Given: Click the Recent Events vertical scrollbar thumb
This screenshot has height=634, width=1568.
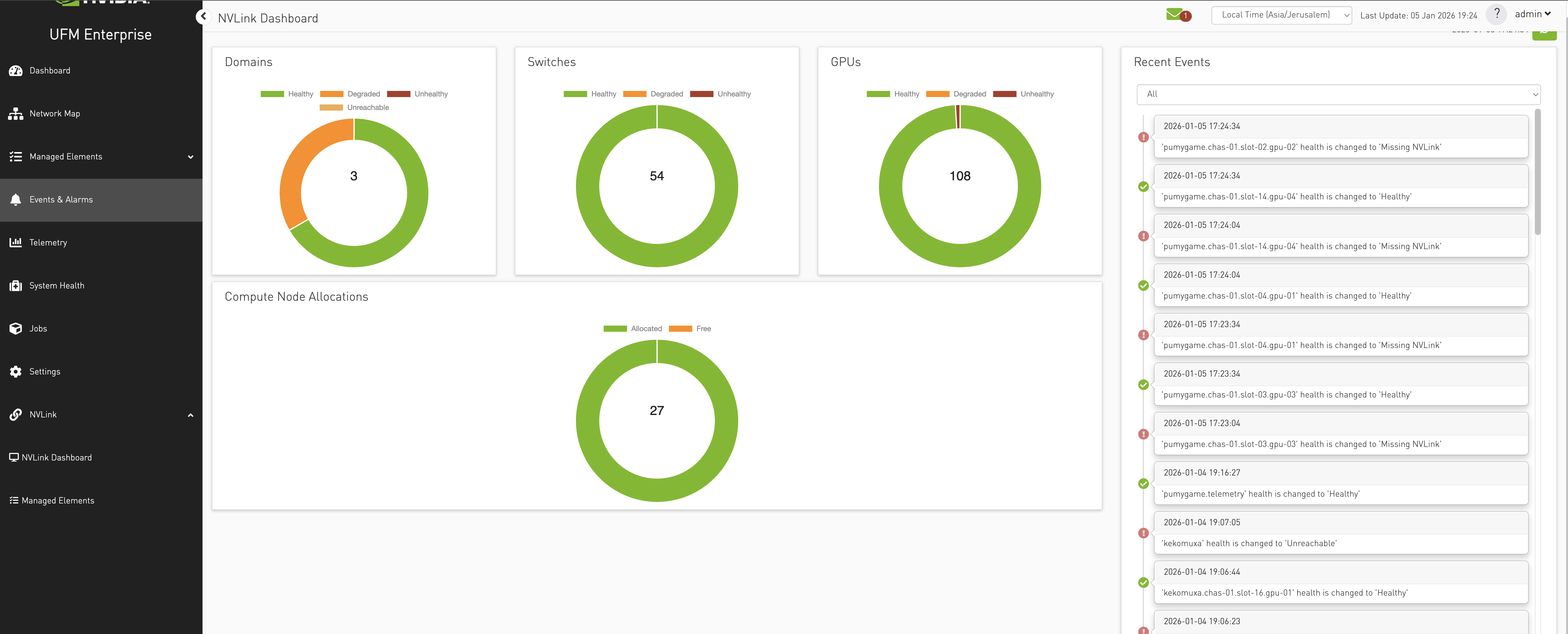Looking at the screenshot, I should (x=1538, y=172).
